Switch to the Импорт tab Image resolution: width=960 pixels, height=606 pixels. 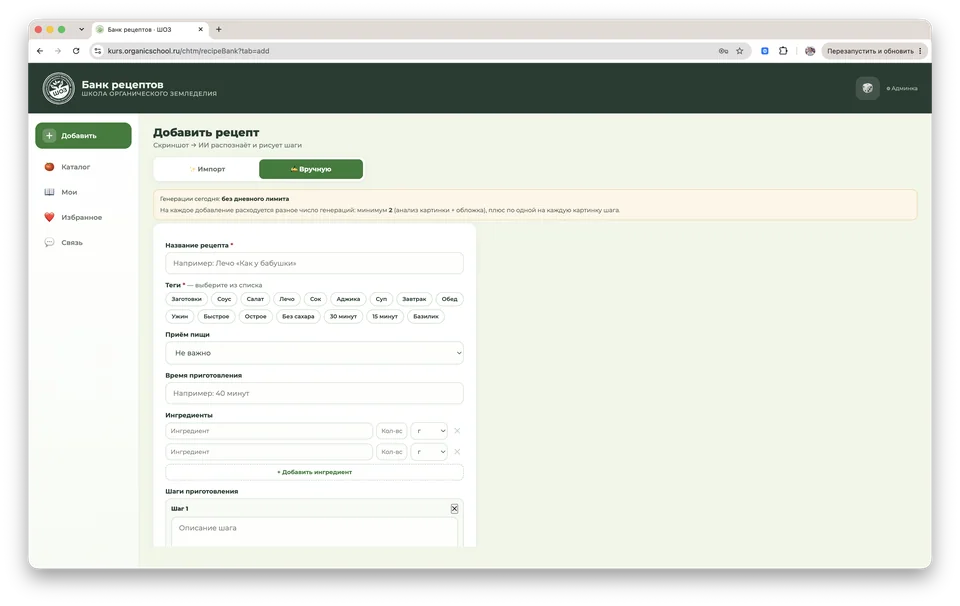point(207,169)
